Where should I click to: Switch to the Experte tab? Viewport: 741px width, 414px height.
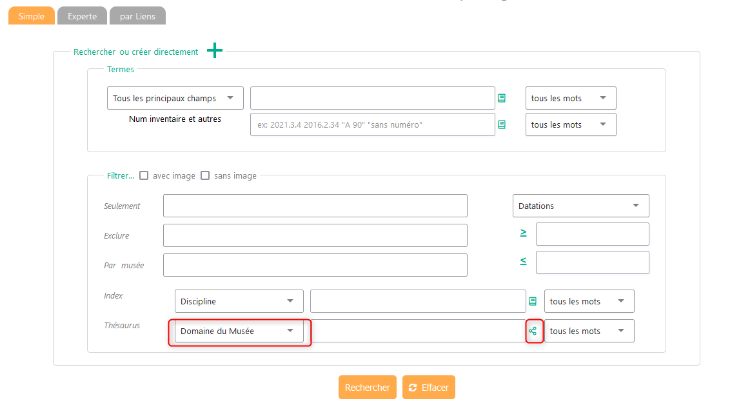coord(81,17)
